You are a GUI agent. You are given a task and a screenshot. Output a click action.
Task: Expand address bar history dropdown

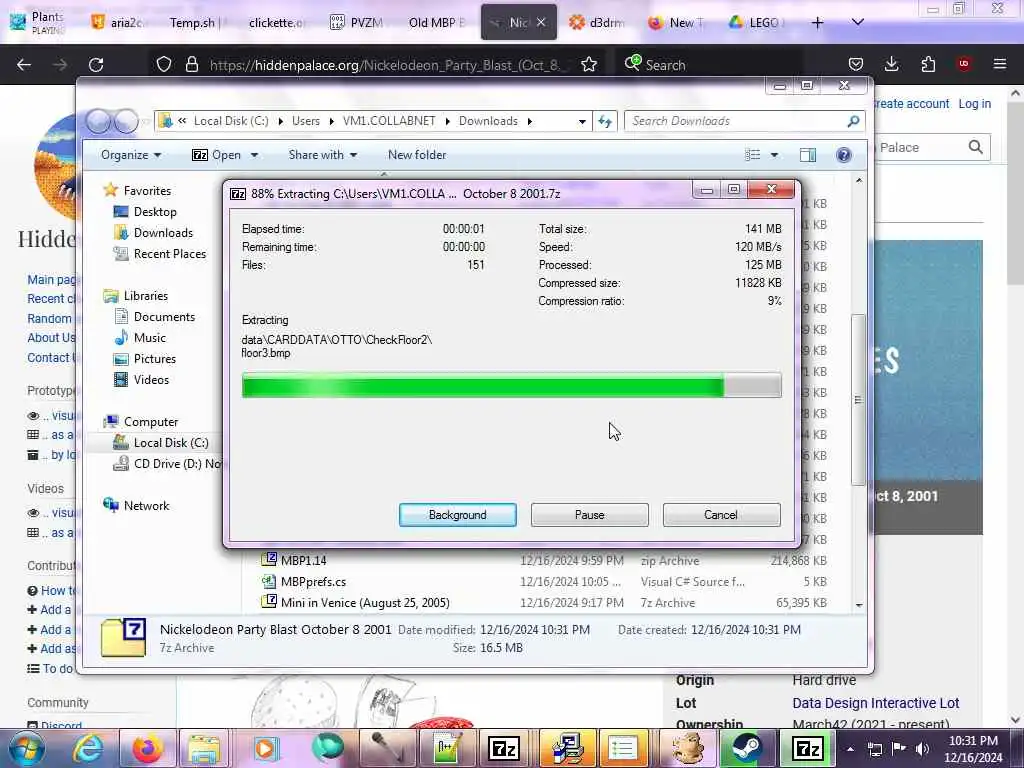(582, 121)
